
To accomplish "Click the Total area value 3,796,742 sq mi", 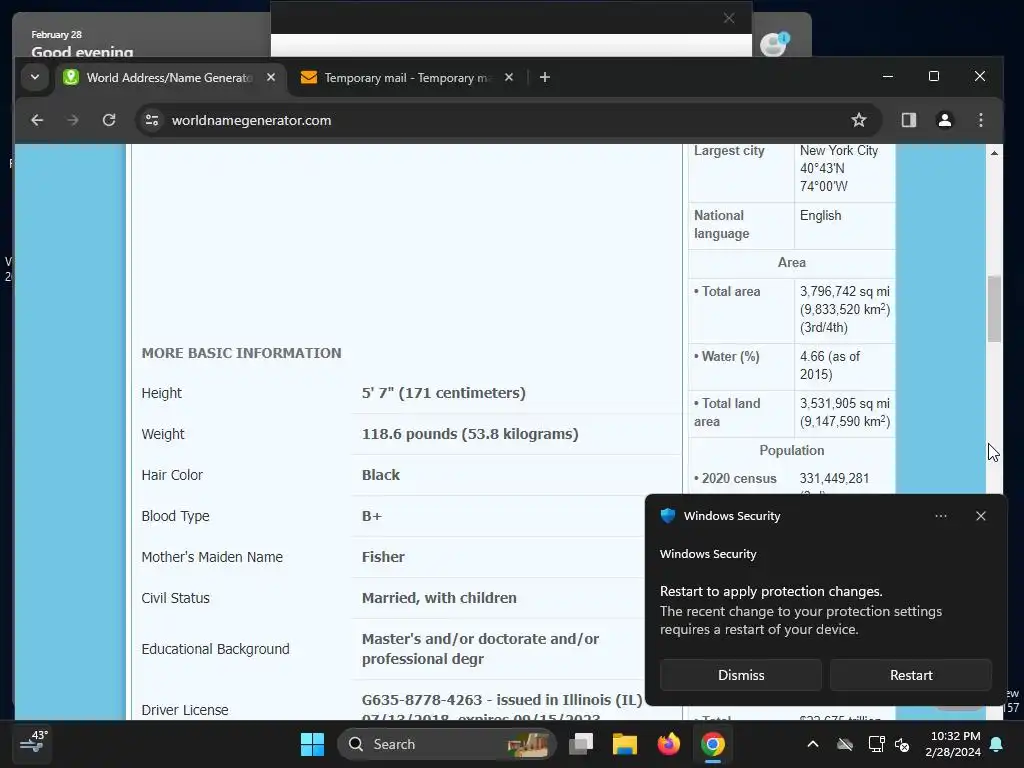I will point(844,292).
